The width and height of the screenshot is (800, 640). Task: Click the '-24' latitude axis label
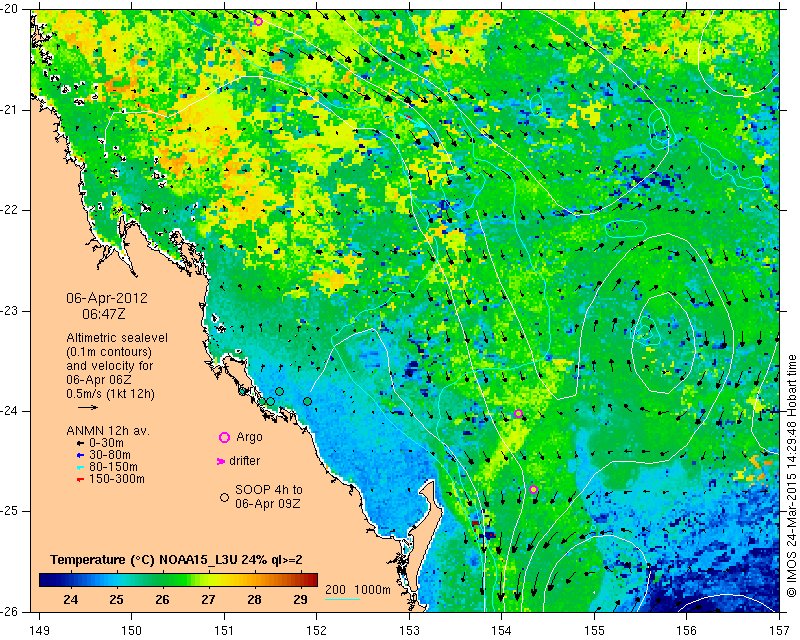pos(9,411)
